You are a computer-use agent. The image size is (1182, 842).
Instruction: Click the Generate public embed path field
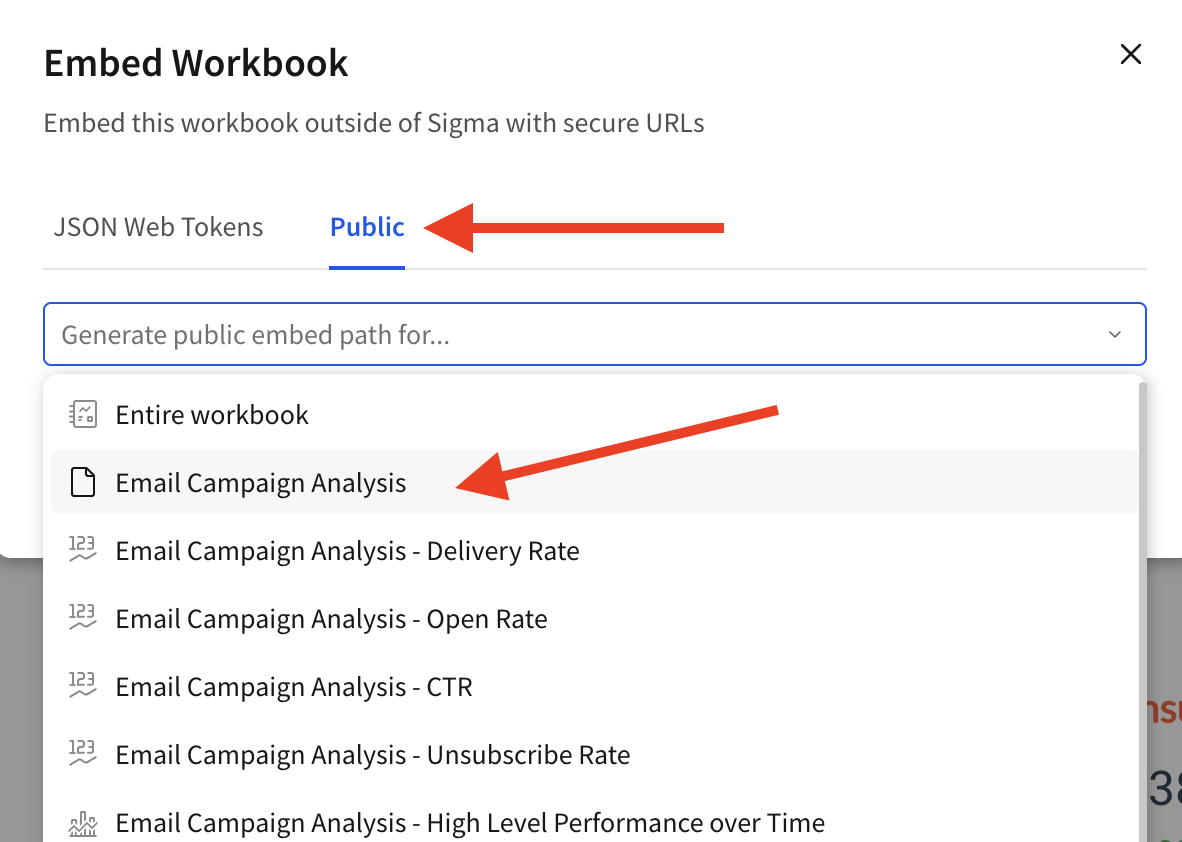(560, 334)
